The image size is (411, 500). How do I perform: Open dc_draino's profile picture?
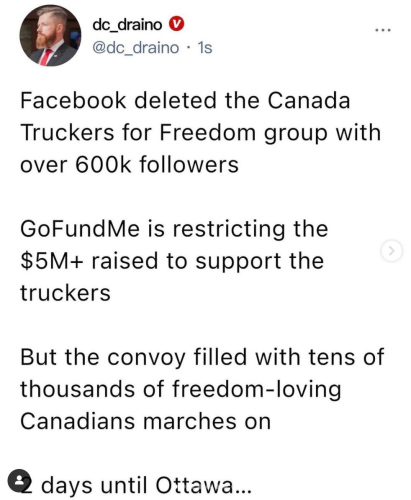50,35
